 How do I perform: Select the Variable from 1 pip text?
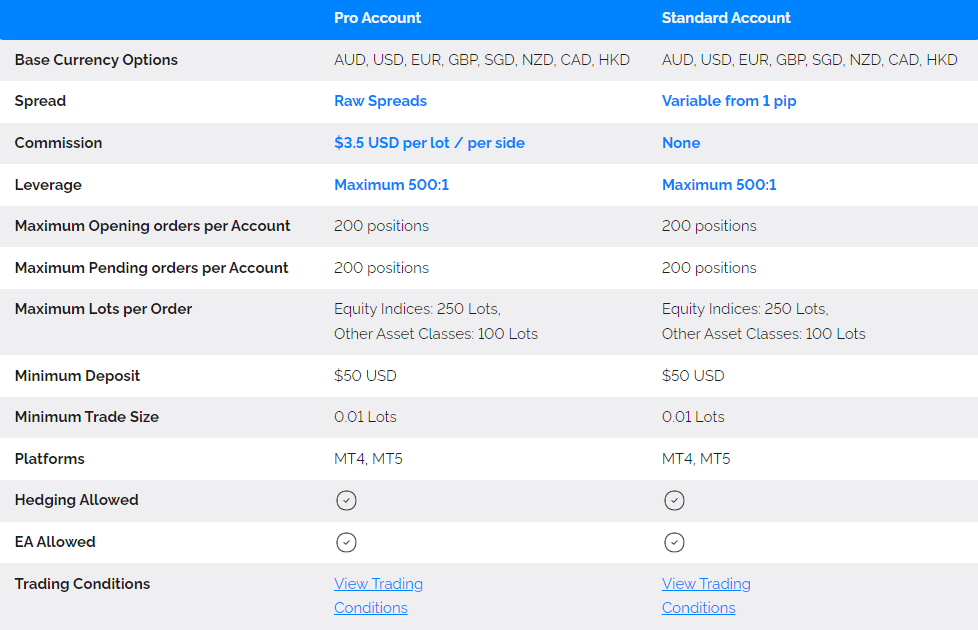729,101
